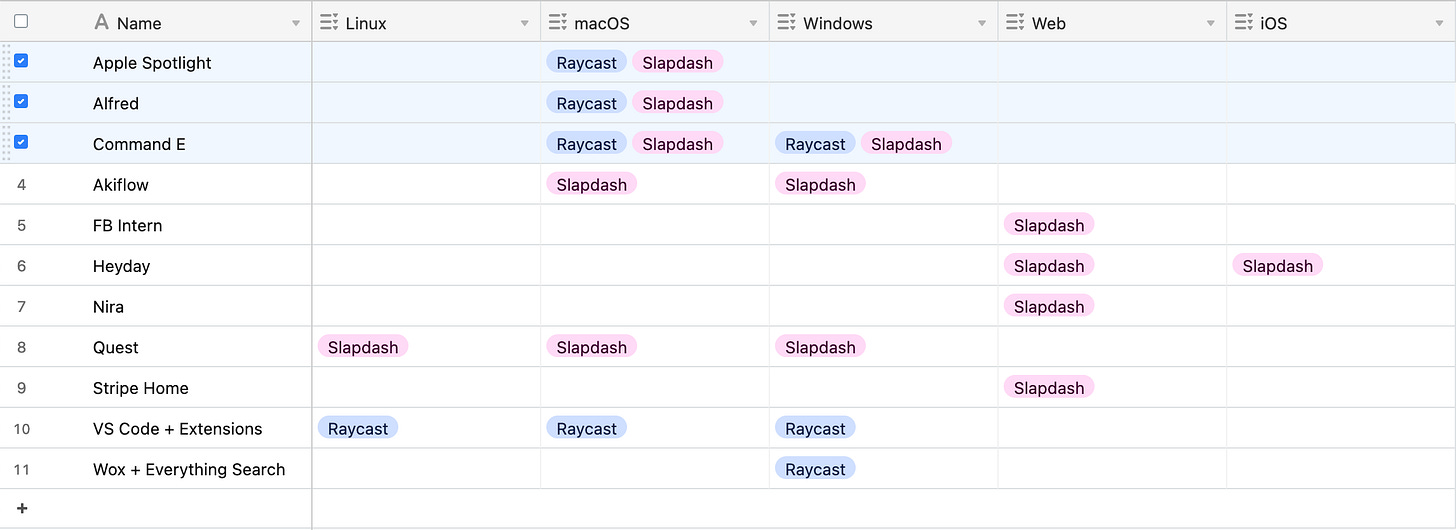
Task: Click Raycast tag in Apple Spotlight macOS cell
Action: pyautogui.click(x=587, y=63)
